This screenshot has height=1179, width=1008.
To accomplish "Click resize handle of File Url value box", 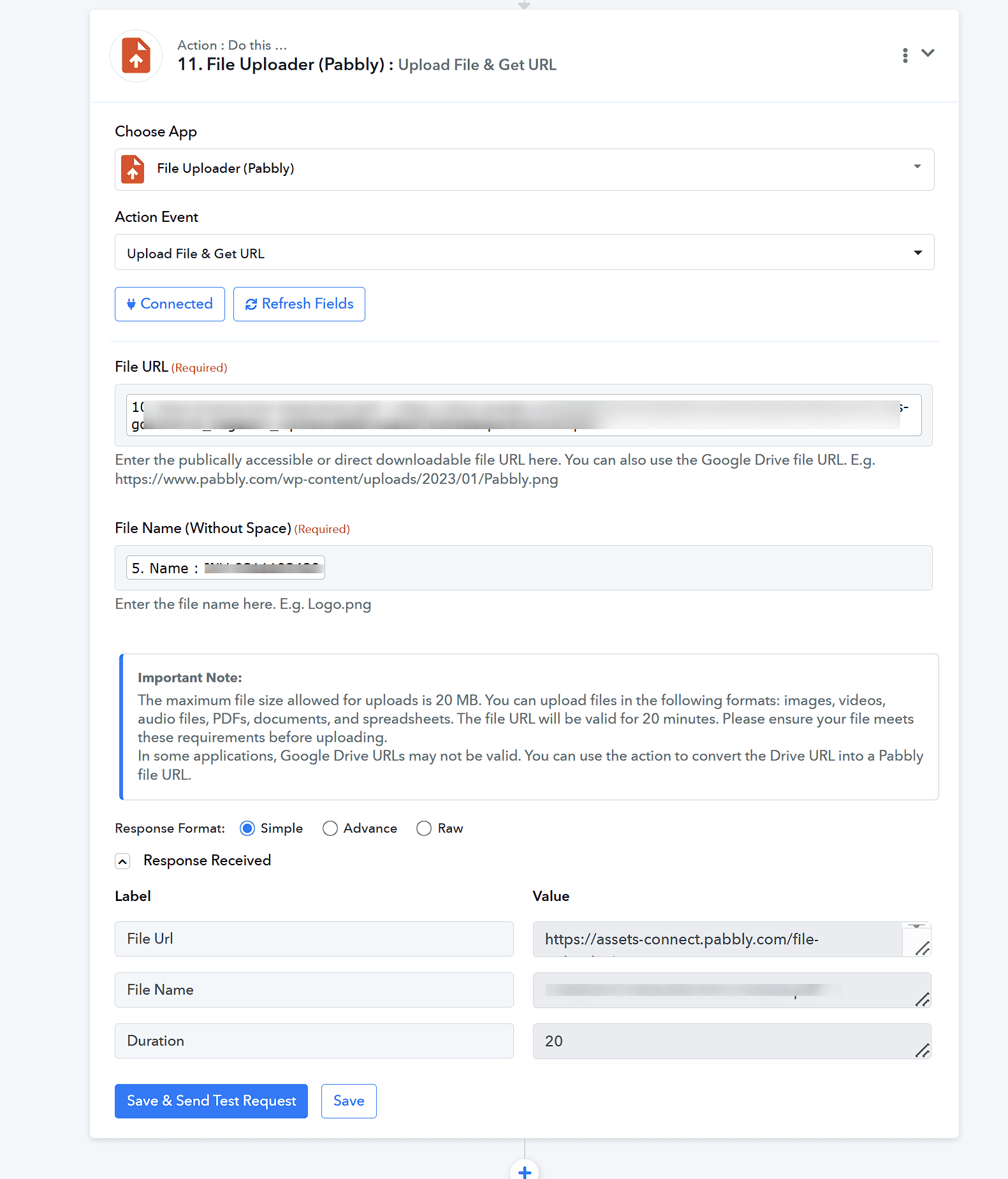I will click(x=923, y=949).
